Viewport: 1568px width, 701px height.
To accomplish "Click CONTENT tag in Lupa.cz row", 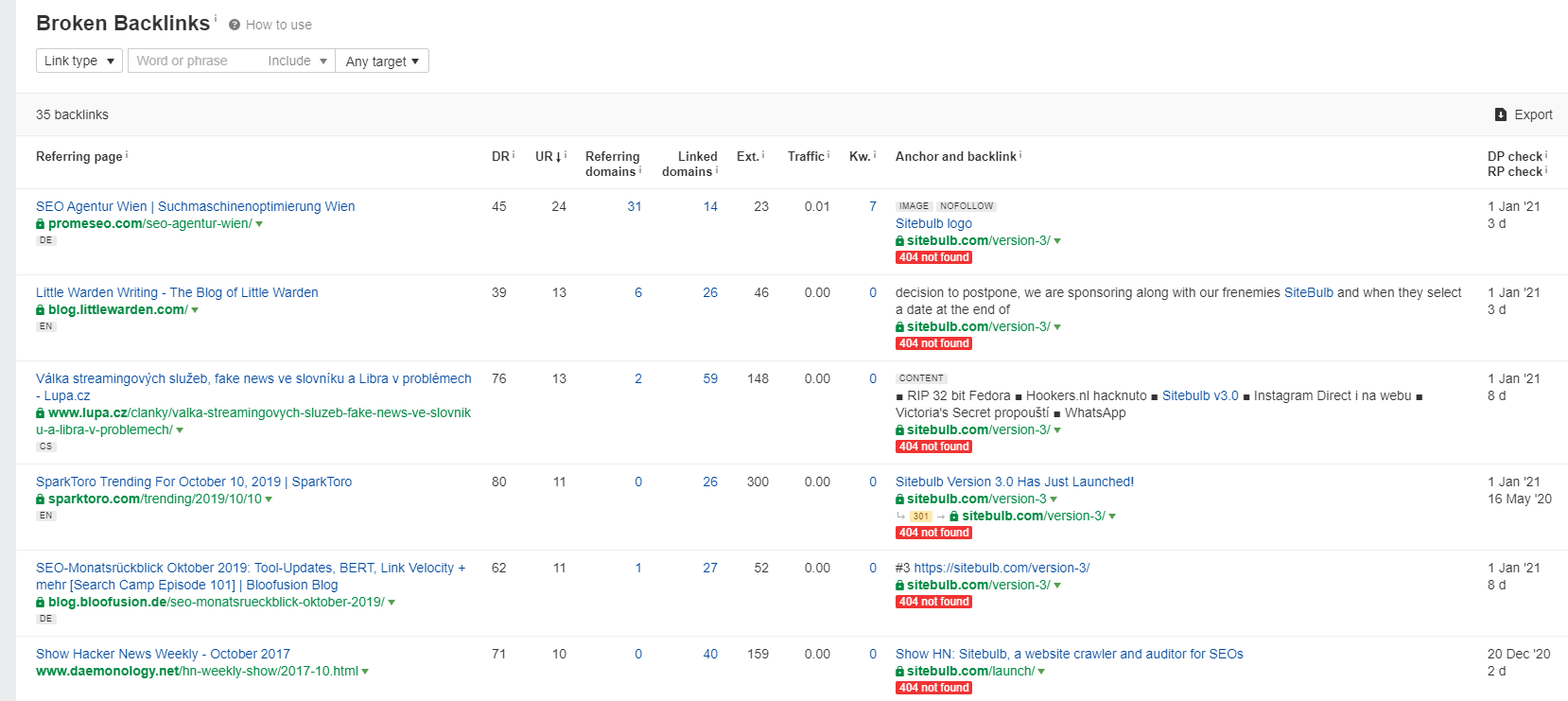I will coord(921,378).
